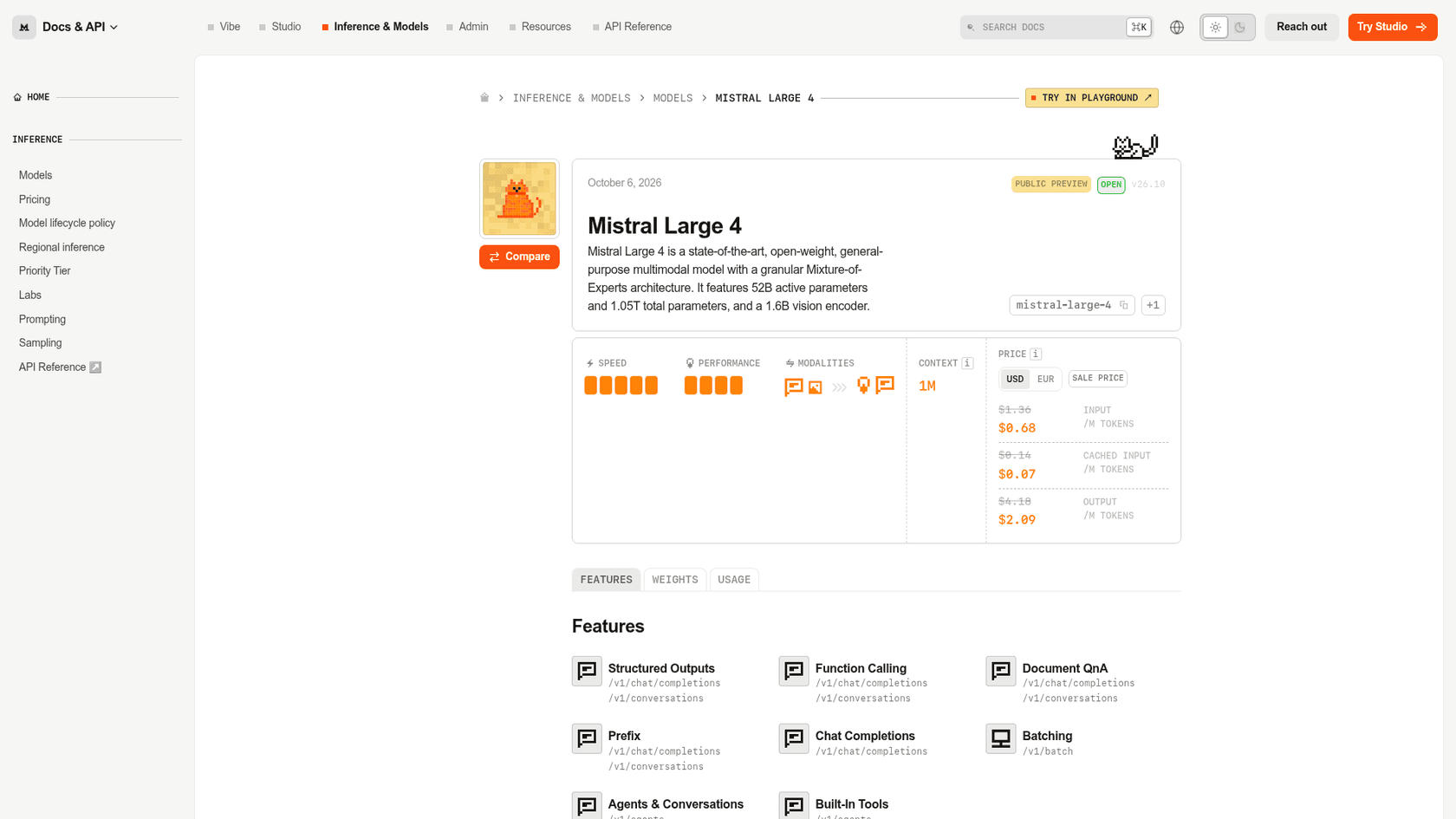Focus the Search Docs field
This screenshot has height=819, width=1456.
pyautogui.click(x=1056, y=27)
